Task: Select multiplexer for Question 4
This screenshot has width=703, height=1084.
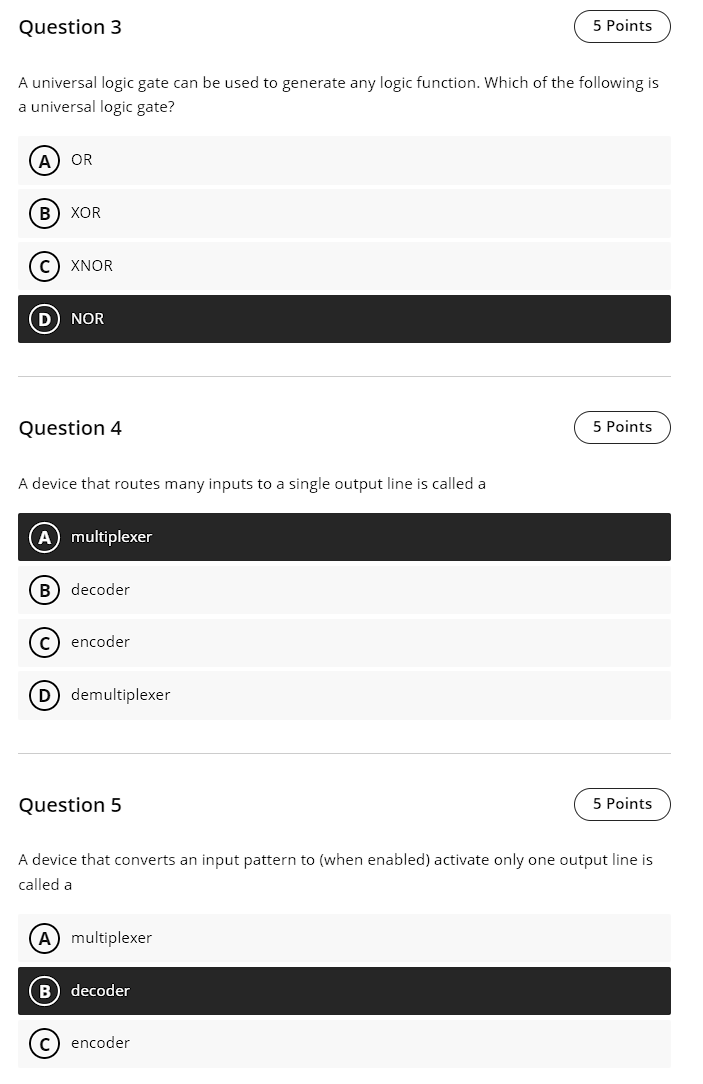Action: click(344, 537)
